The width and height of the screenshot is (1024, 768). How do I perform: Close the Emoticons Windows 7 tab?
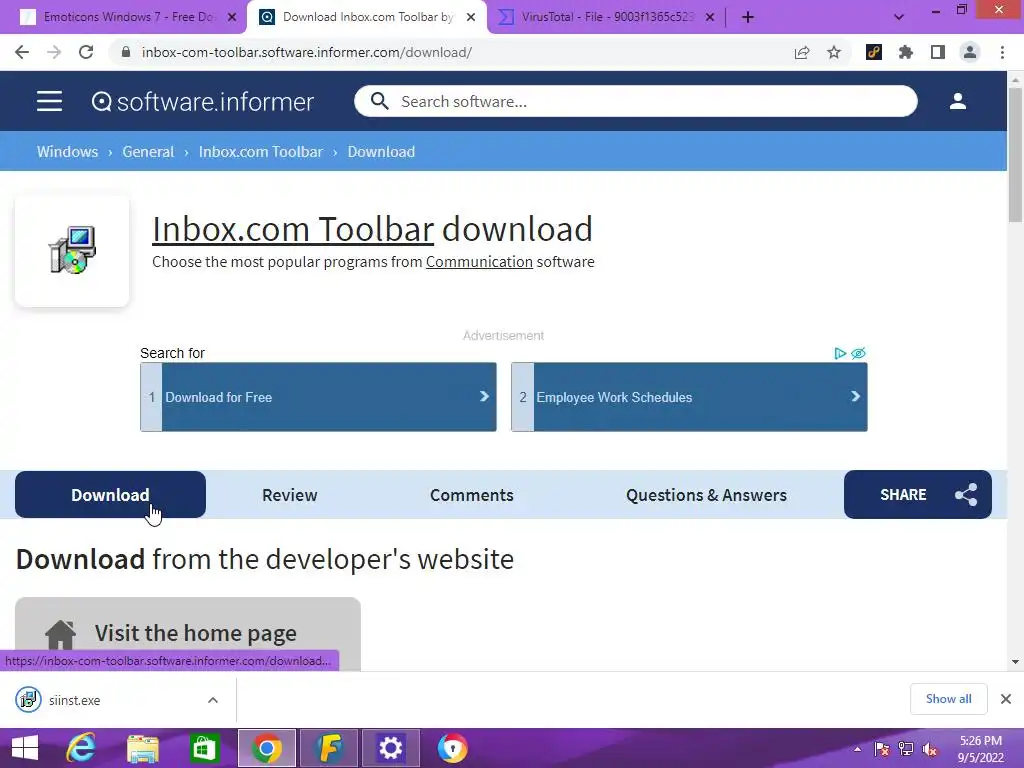[232, 17]
